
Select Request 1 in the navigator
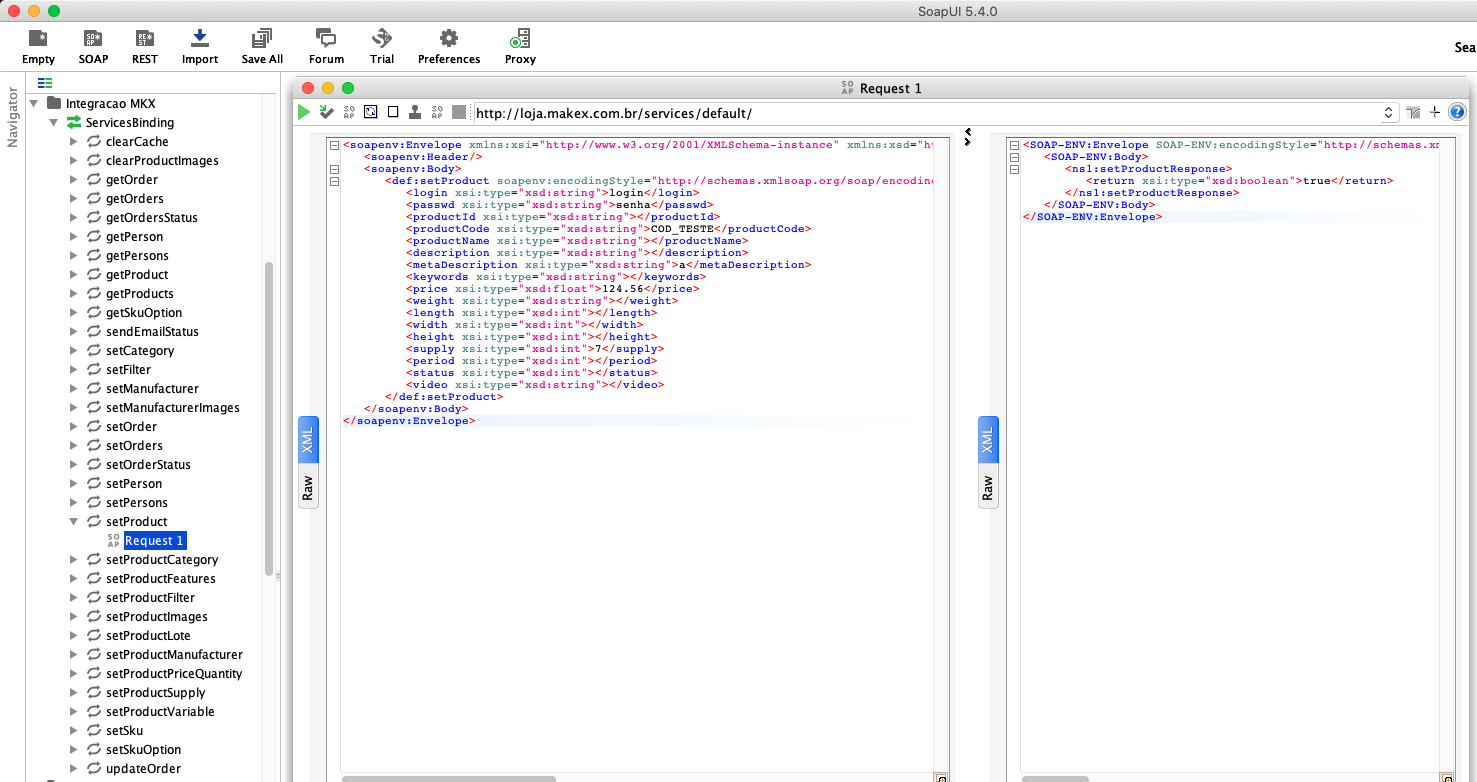(154, 541)
